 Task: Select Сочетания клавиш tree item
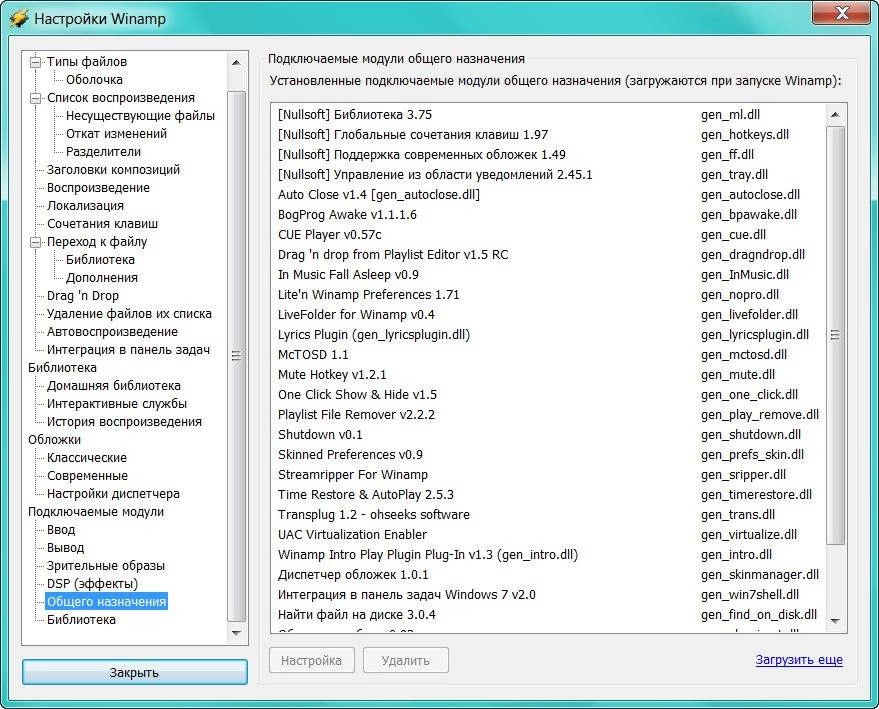(x=102, y=223)
